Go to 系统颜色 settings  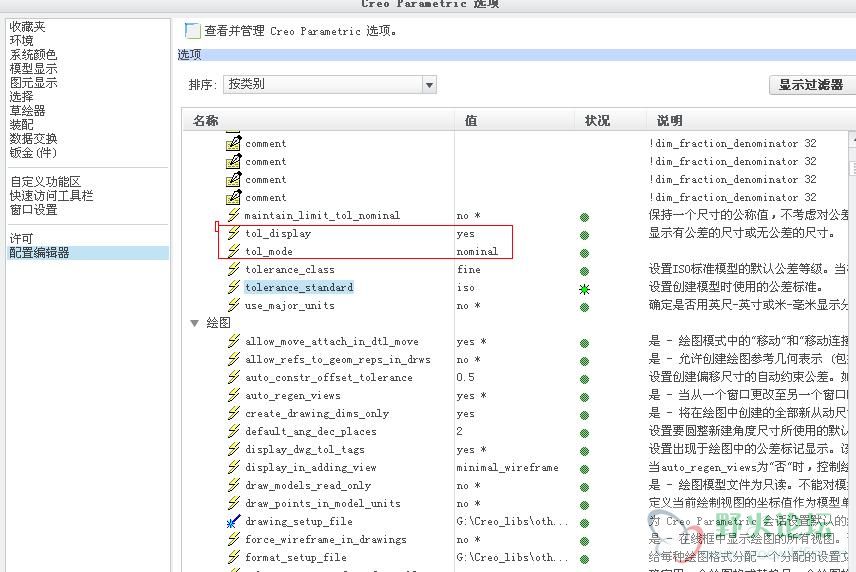(33, 55)
